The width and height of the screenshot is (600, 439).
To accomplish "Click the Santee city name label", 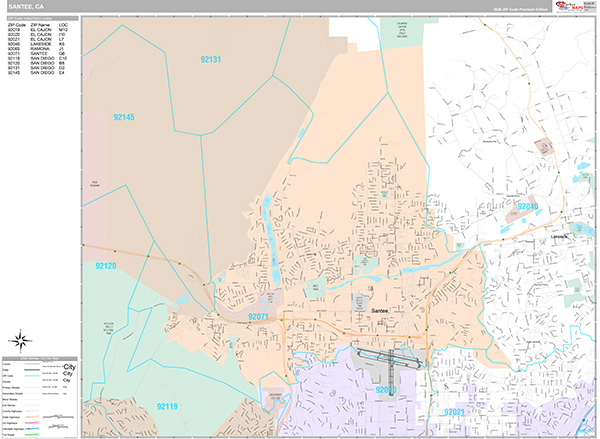I will [380, 311].
